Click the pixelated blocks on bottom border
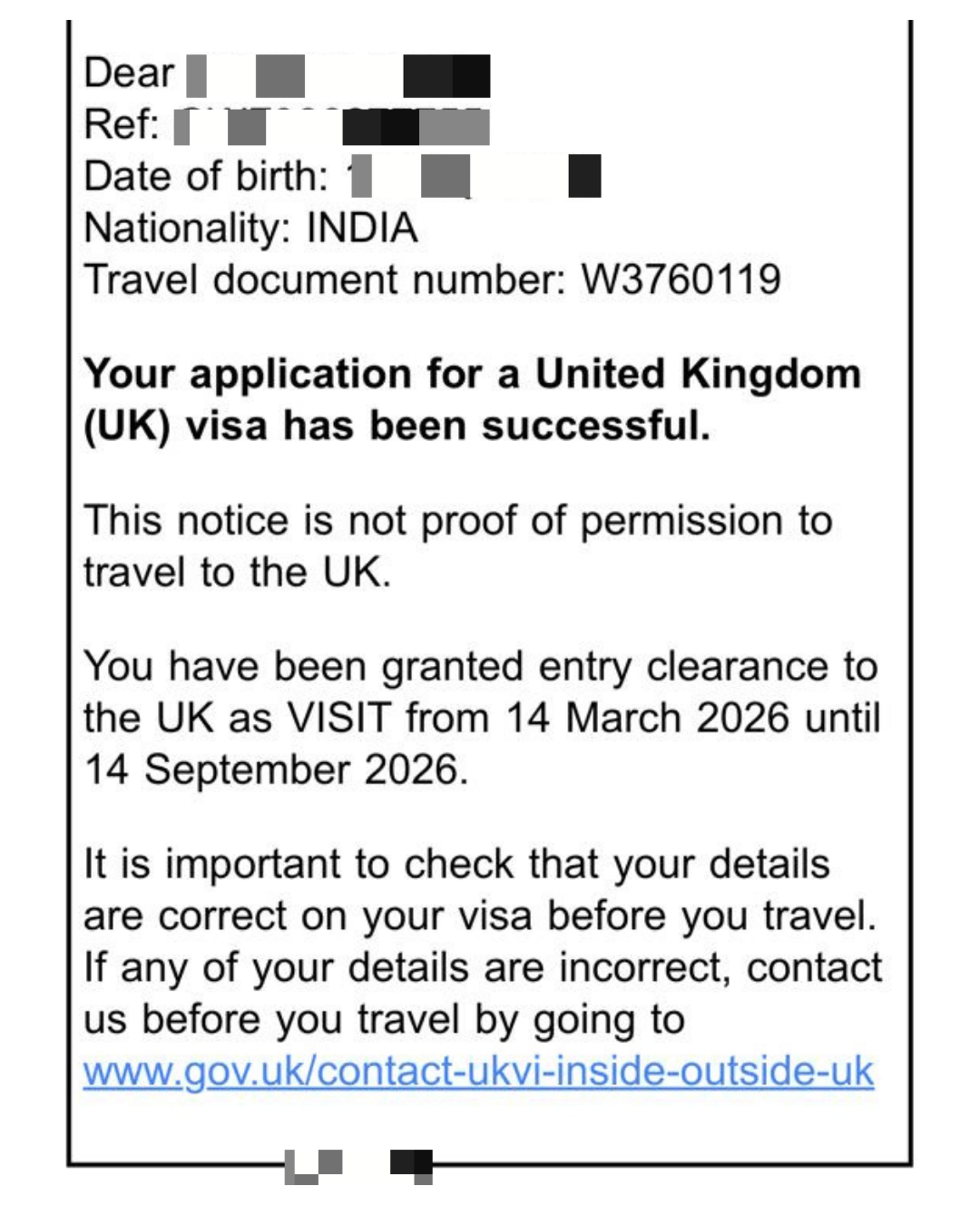The height and width of the screenshot is (1225, 980). 358,1166
